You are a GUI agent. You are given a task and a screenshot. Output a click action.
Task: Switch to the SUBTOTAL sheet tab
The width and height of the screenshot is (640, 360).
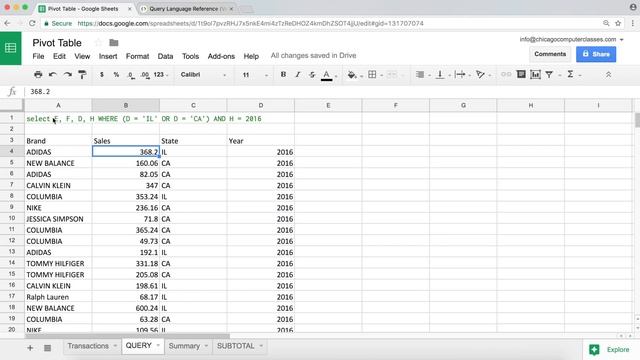tap(236, 346)
